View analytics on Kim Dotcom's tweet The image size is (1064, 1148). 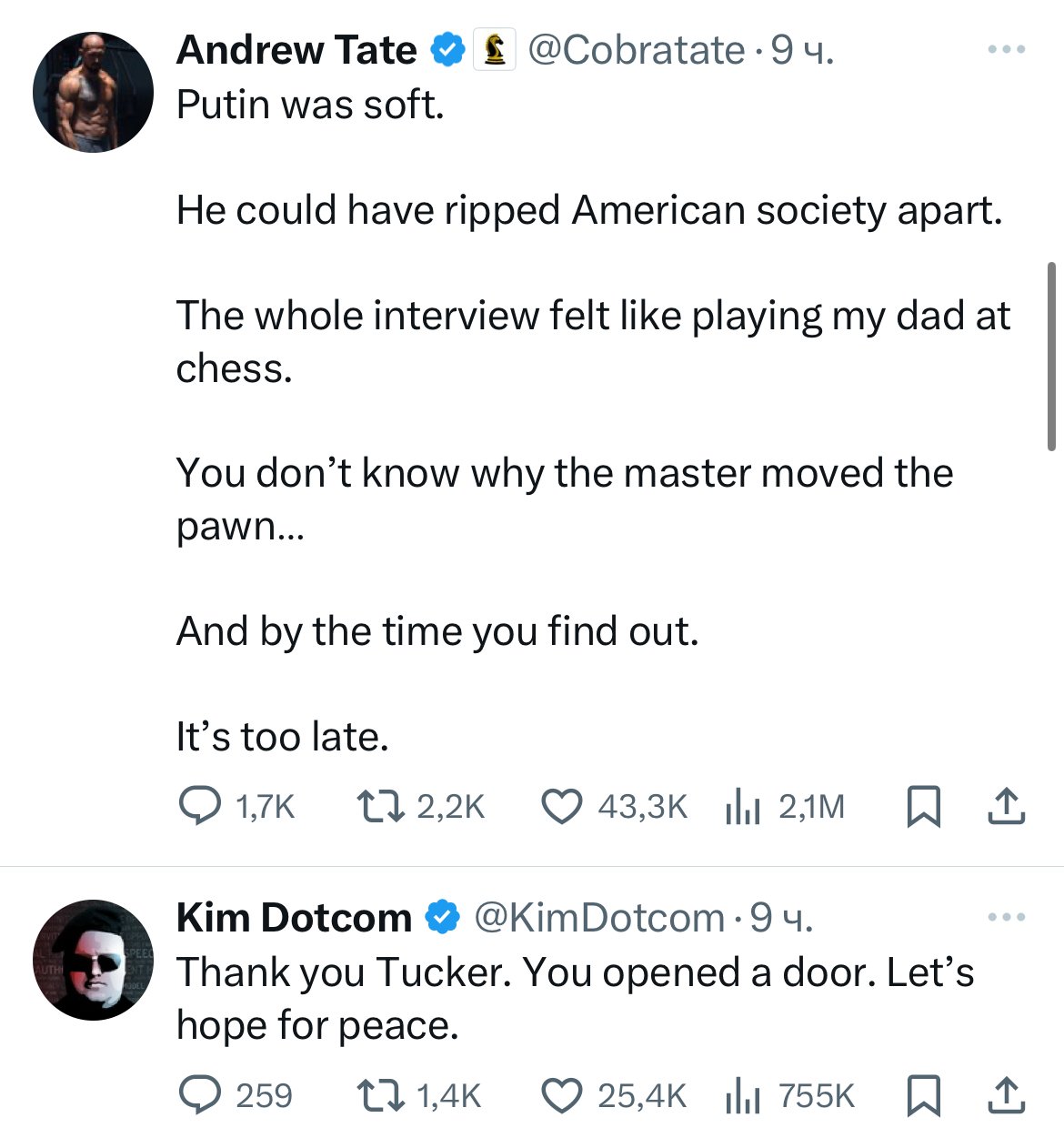coord(742,1096)
